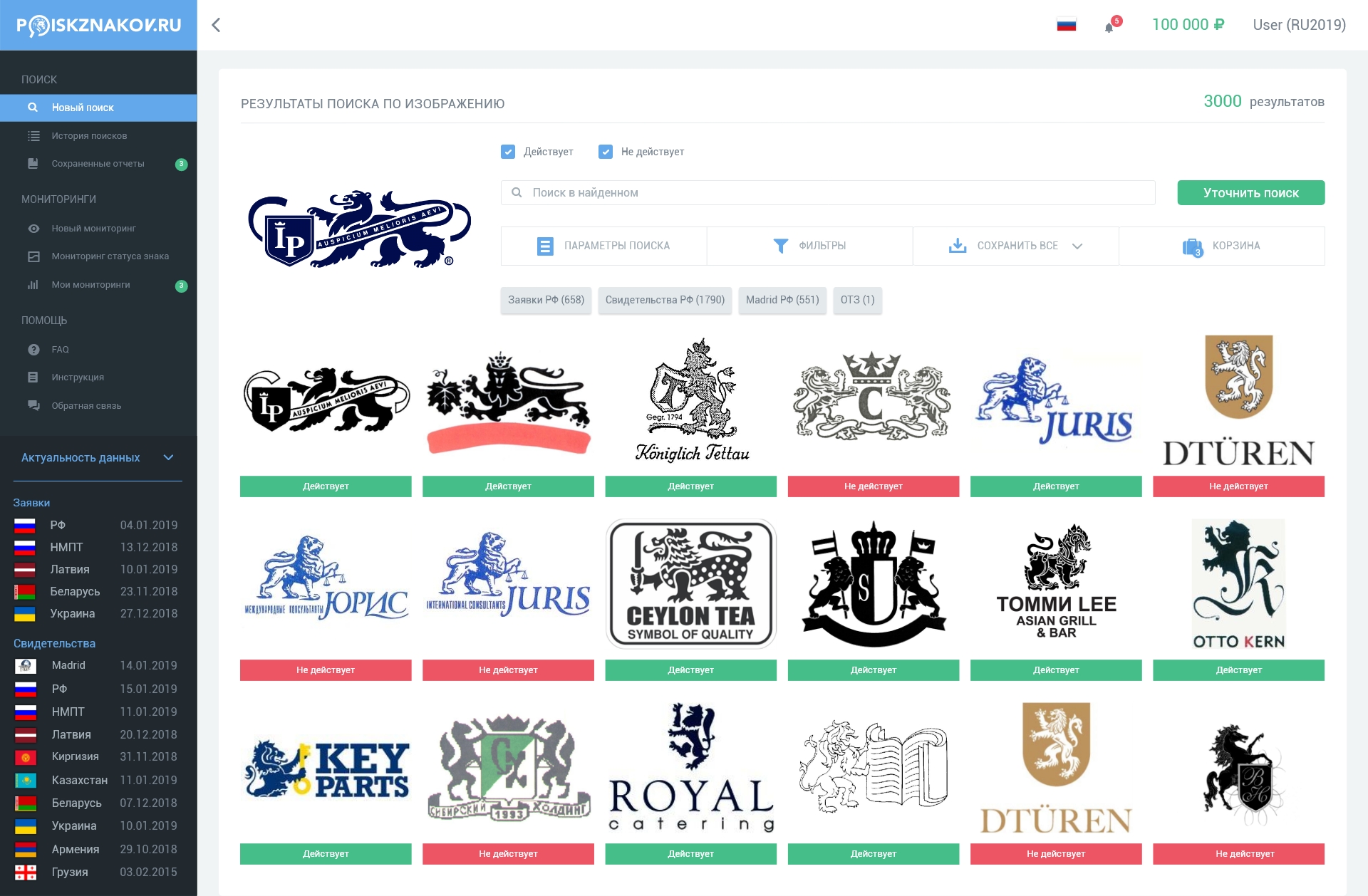Click the Russian flag language icon
Screen dimensions: 1368x896
(1066, 25)
